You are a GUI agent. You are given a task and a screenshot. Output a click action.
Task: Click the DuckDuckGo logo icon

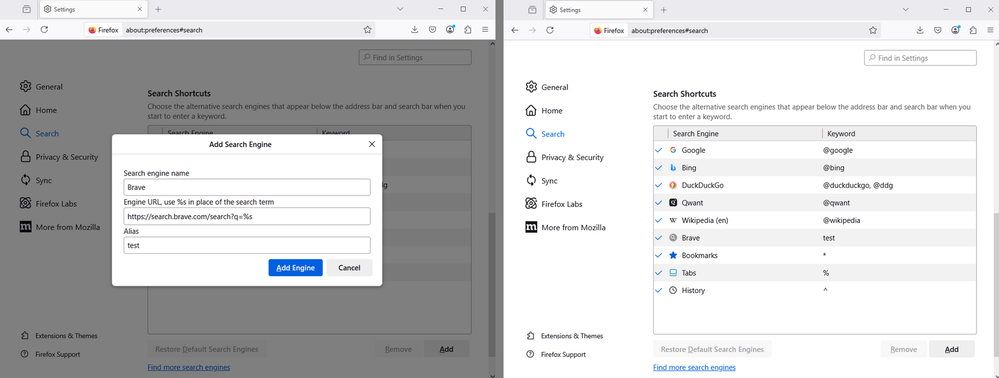673,185
